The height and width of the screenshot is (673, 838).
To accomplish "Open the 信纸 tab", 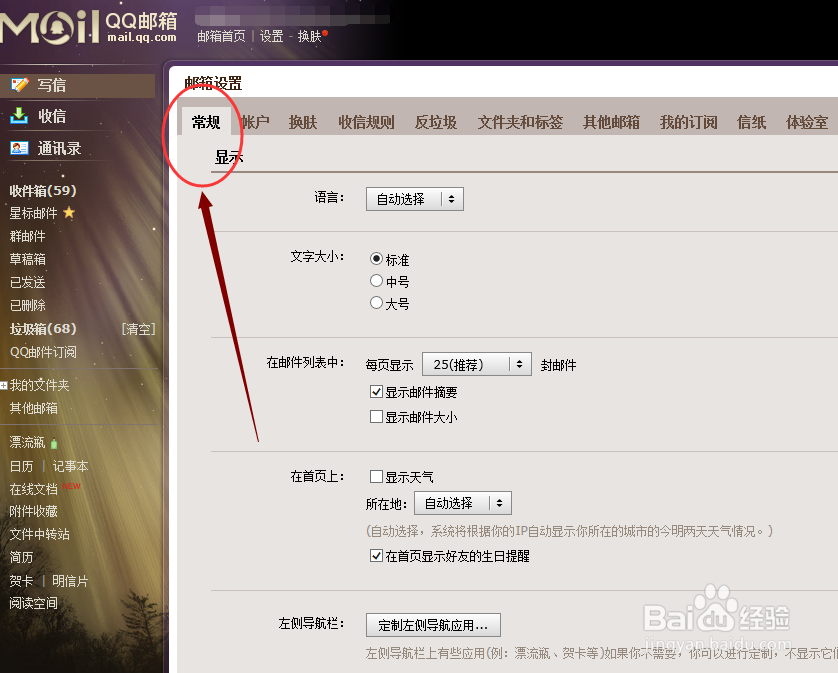I will (x=751, y=122).
